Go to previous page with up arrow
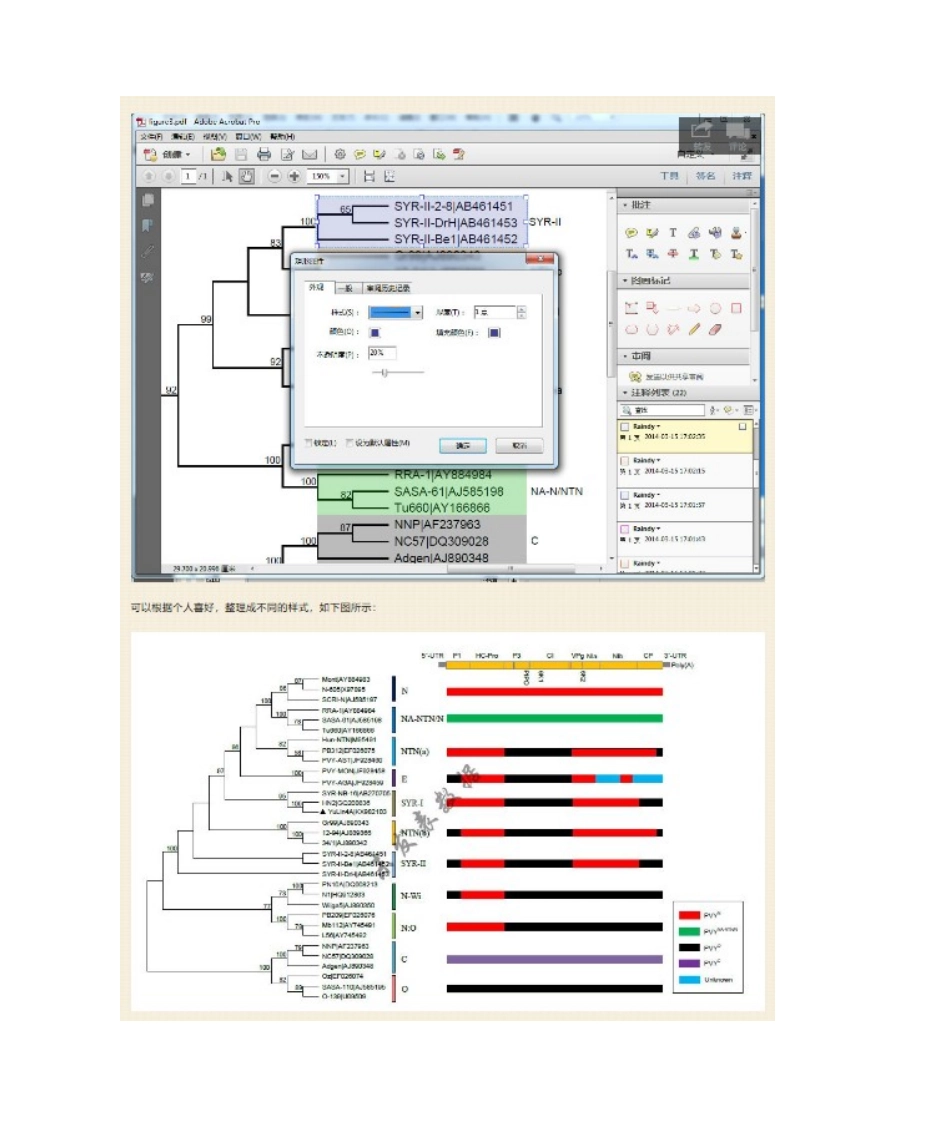This screenshot has width=950, height=1129. 149,176
